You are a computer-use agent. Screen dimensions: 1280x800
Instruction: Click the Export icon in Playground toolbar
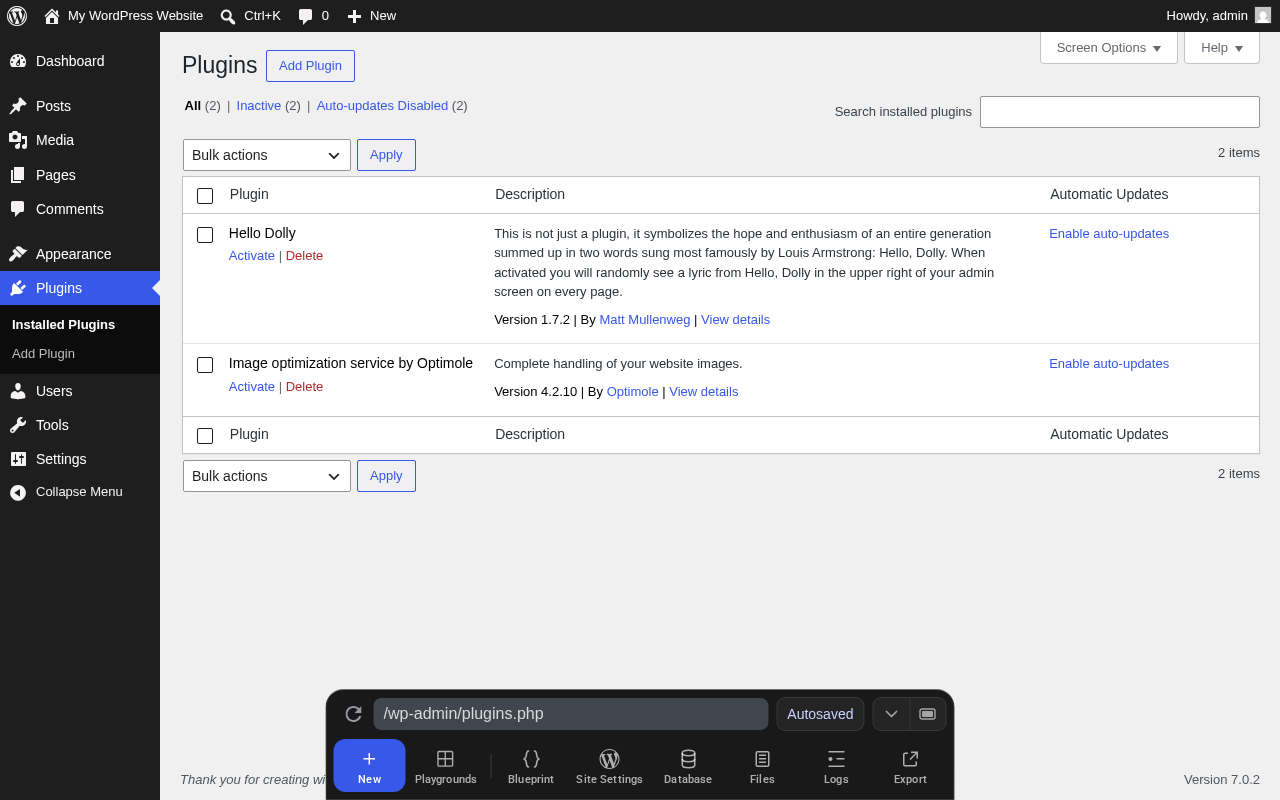910,759
